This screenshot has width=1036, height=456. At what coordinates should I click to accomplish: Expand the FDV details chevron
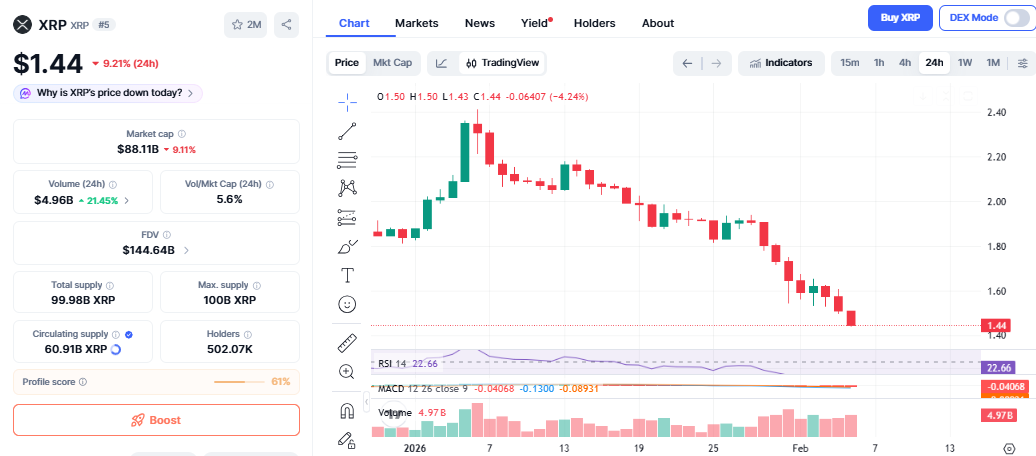187,250
